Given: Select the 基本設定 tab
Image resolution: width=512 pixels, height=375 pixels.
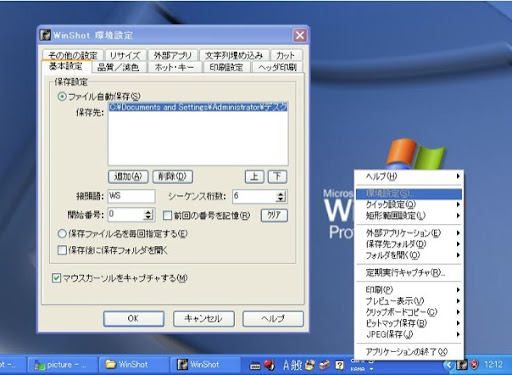Looking at the screenshot, I should (66, 66).
